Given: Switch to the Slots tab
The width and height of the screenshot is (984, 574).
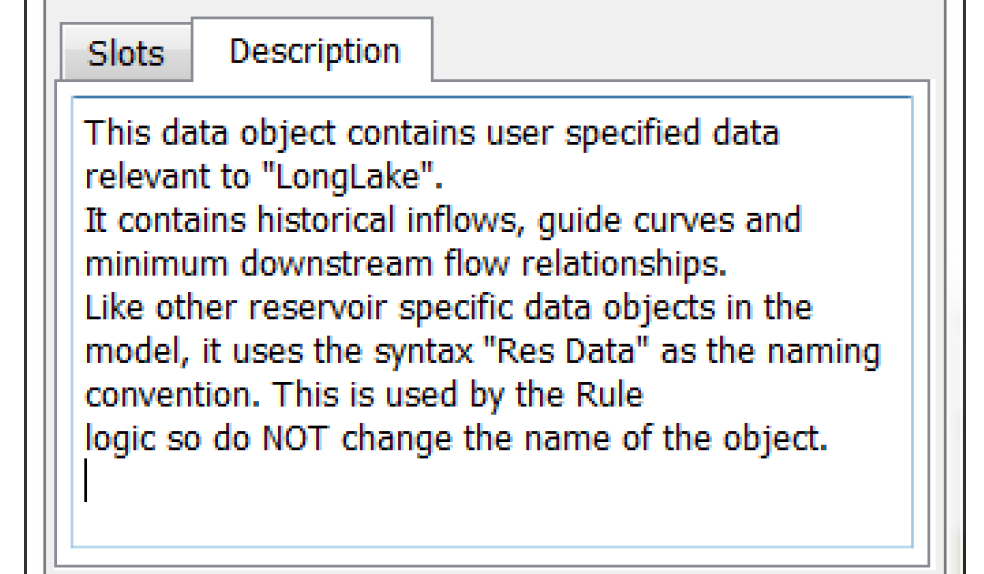Looking at the screenshot, I should pyautogui.click(x=126, y=54).
